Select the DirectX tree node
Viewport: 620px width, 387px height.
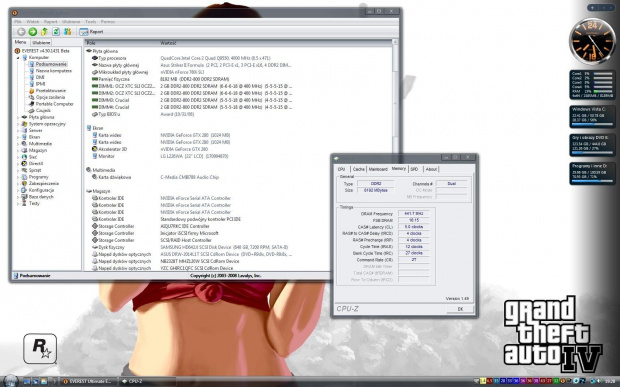[x=36, y=163]
